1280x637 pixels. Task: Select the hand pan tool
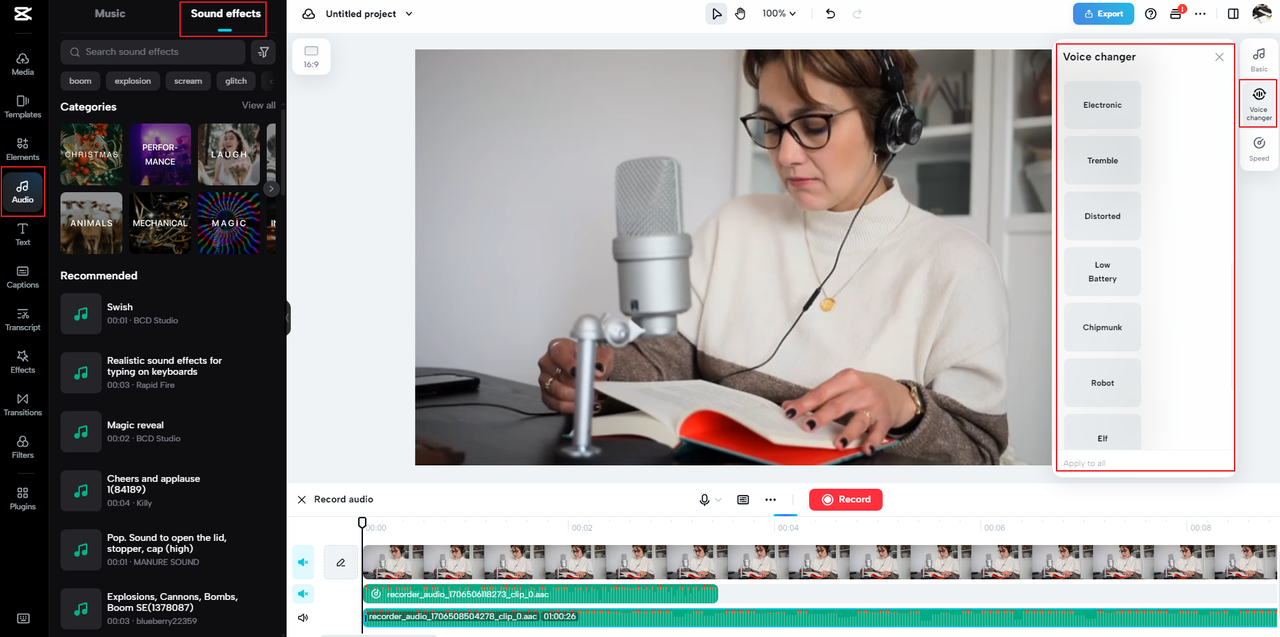pyautogui.click(x=741, y=14)
